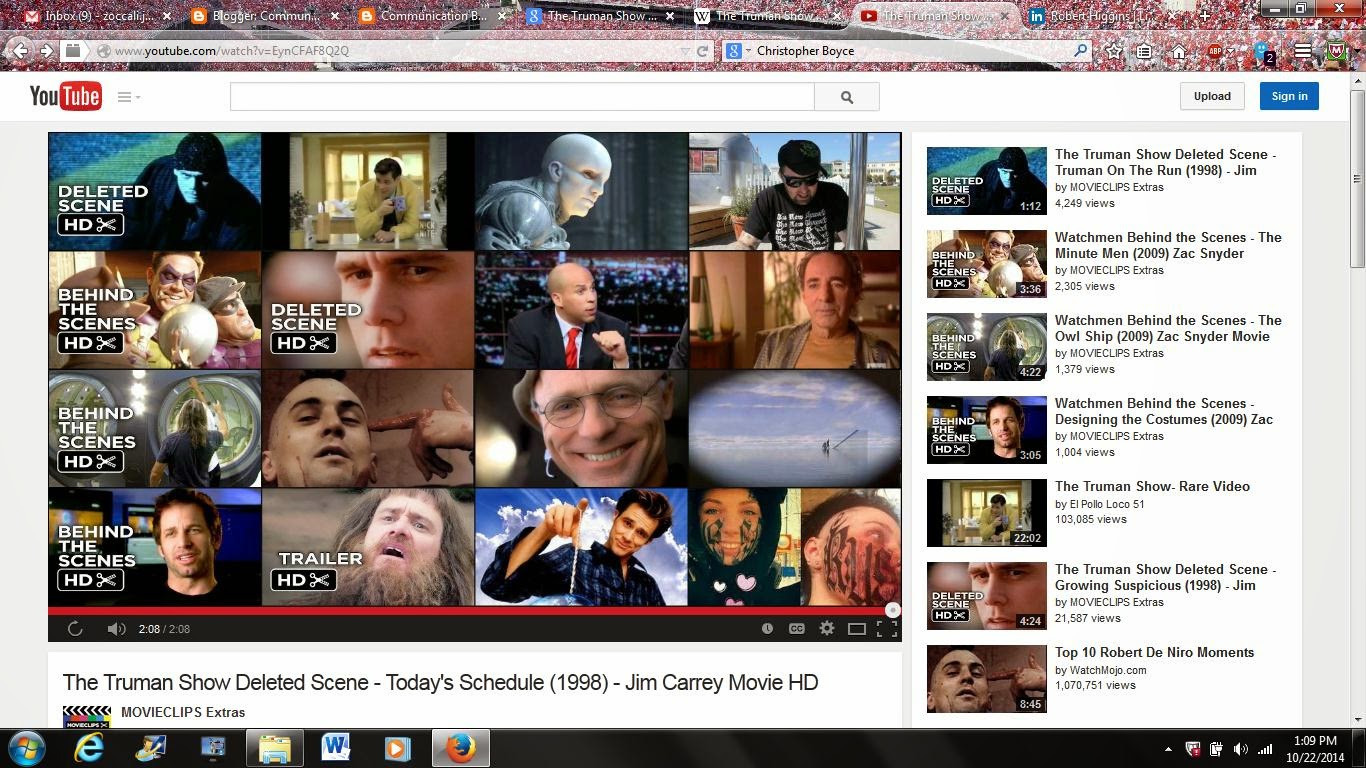Expand the YouTube guide menu

pyautogui.click(x=128, y=97)
